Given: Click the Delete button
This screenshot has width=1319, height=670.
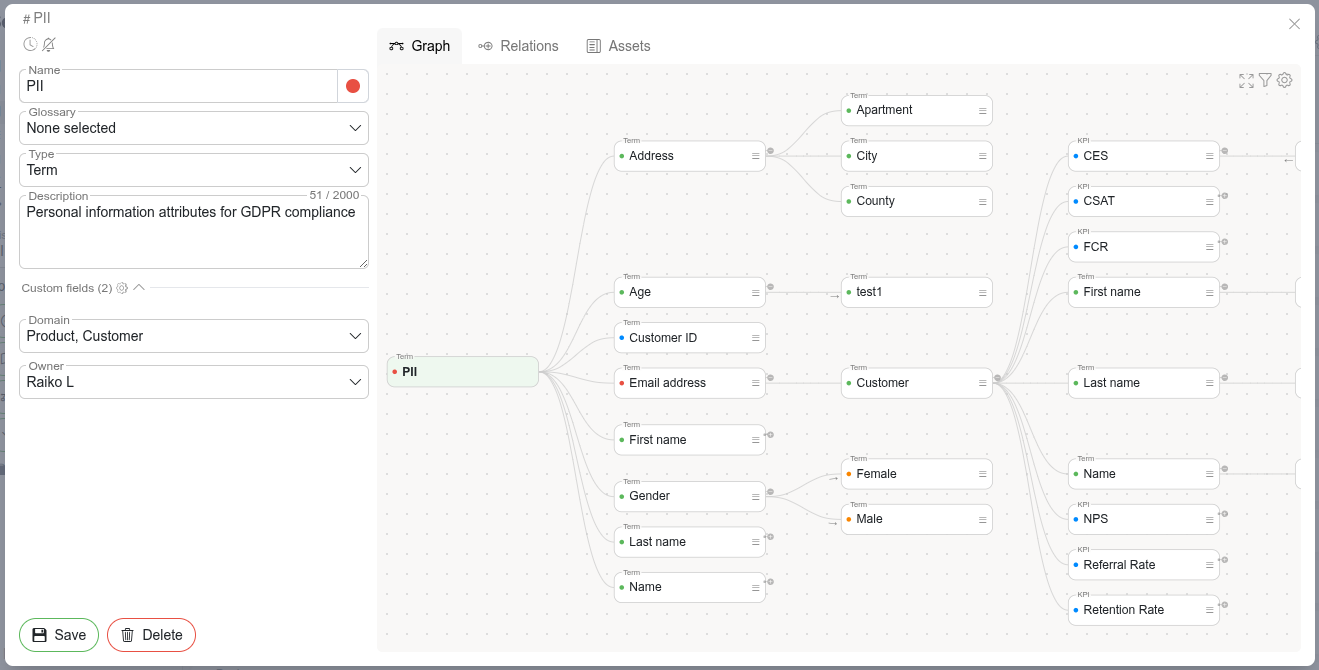Looking at the screenshot, I should tap(151, 635).
